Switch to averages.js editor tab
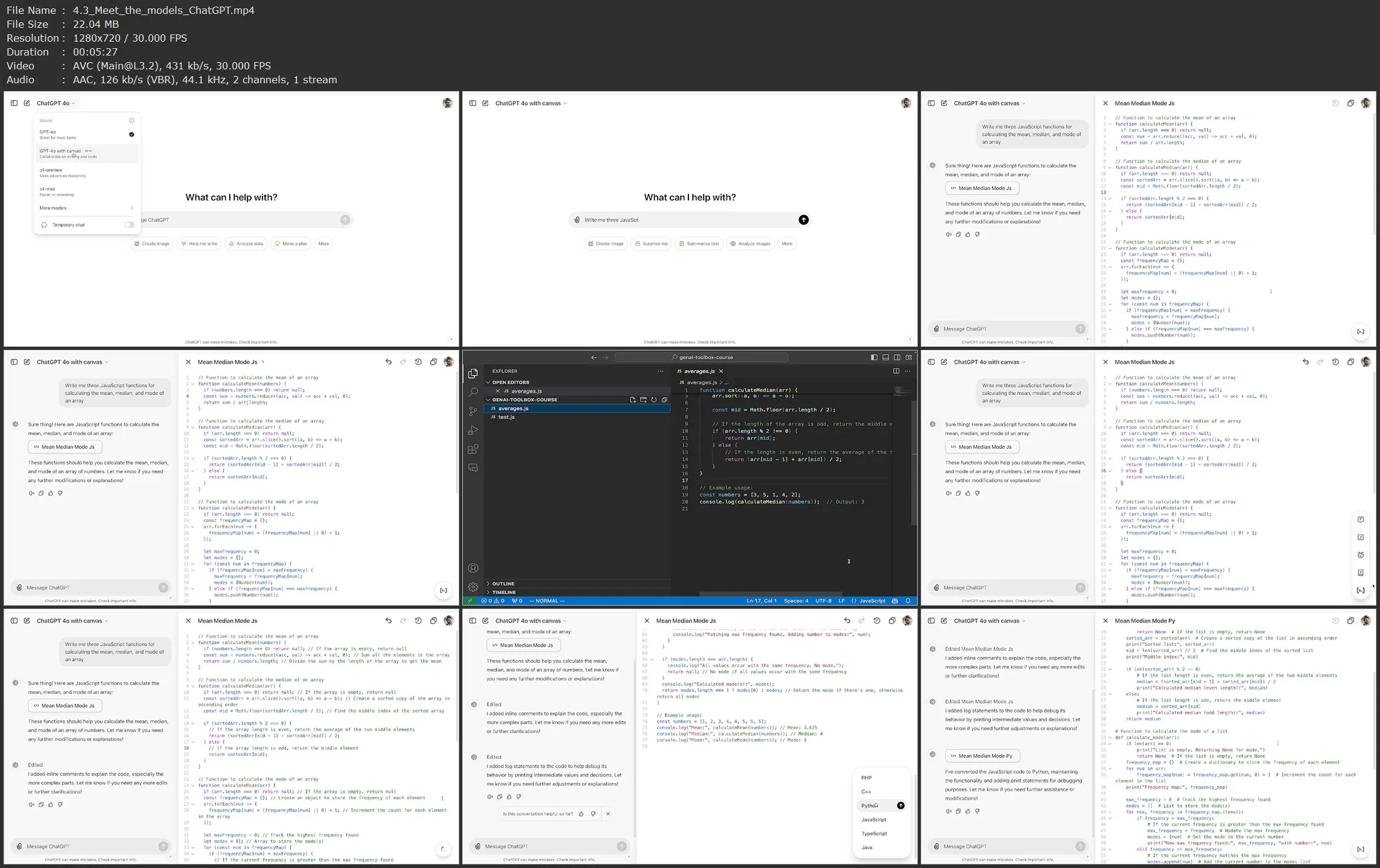The width and height of the screenshot is (1380, 868). coord(699,372)
